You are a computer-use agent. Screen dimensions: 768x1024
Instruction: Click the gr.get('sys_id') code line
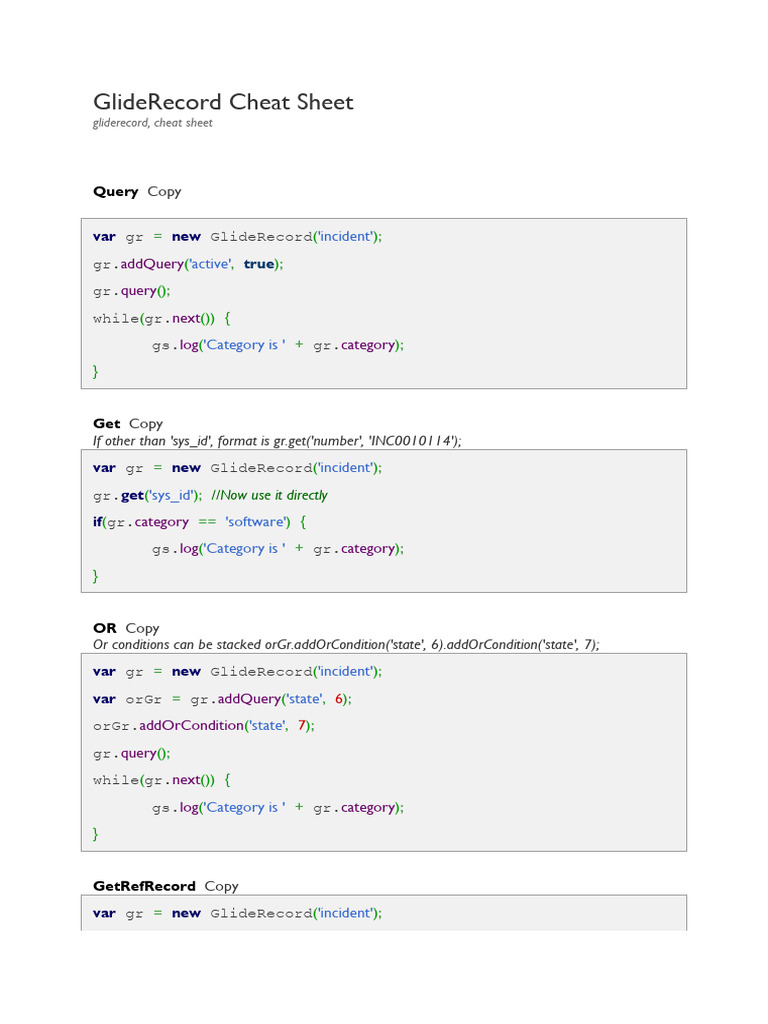[148, 495]
